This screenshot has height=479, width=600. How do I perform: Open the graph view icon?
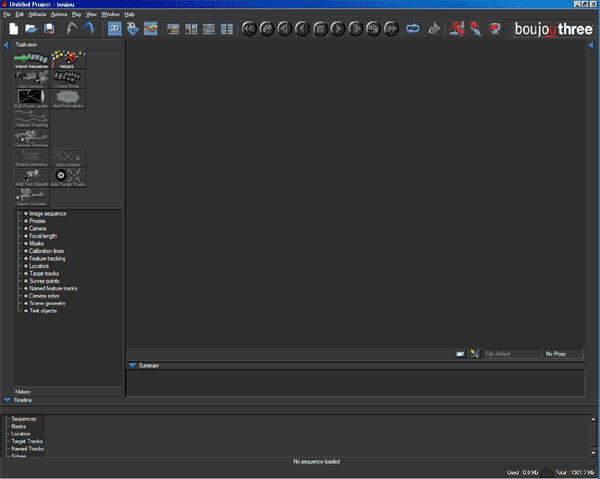coord(150,29)
